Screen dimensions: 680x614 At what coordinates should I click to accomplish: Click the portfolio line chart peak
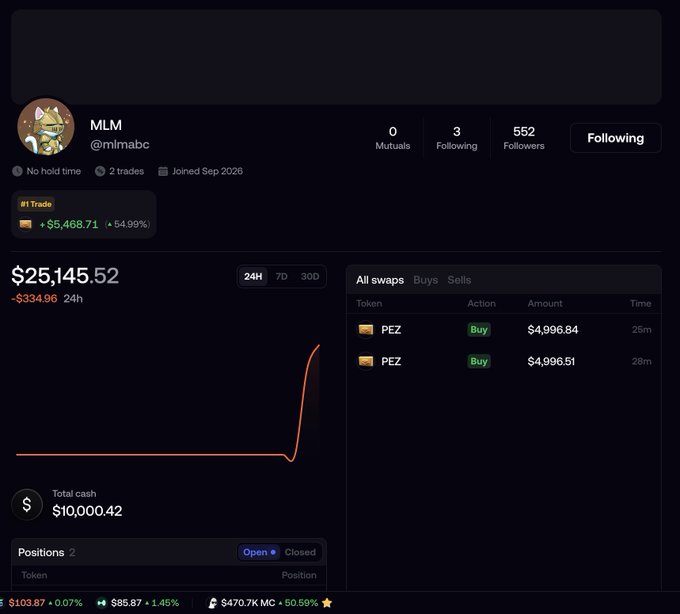tap(319, 346)
